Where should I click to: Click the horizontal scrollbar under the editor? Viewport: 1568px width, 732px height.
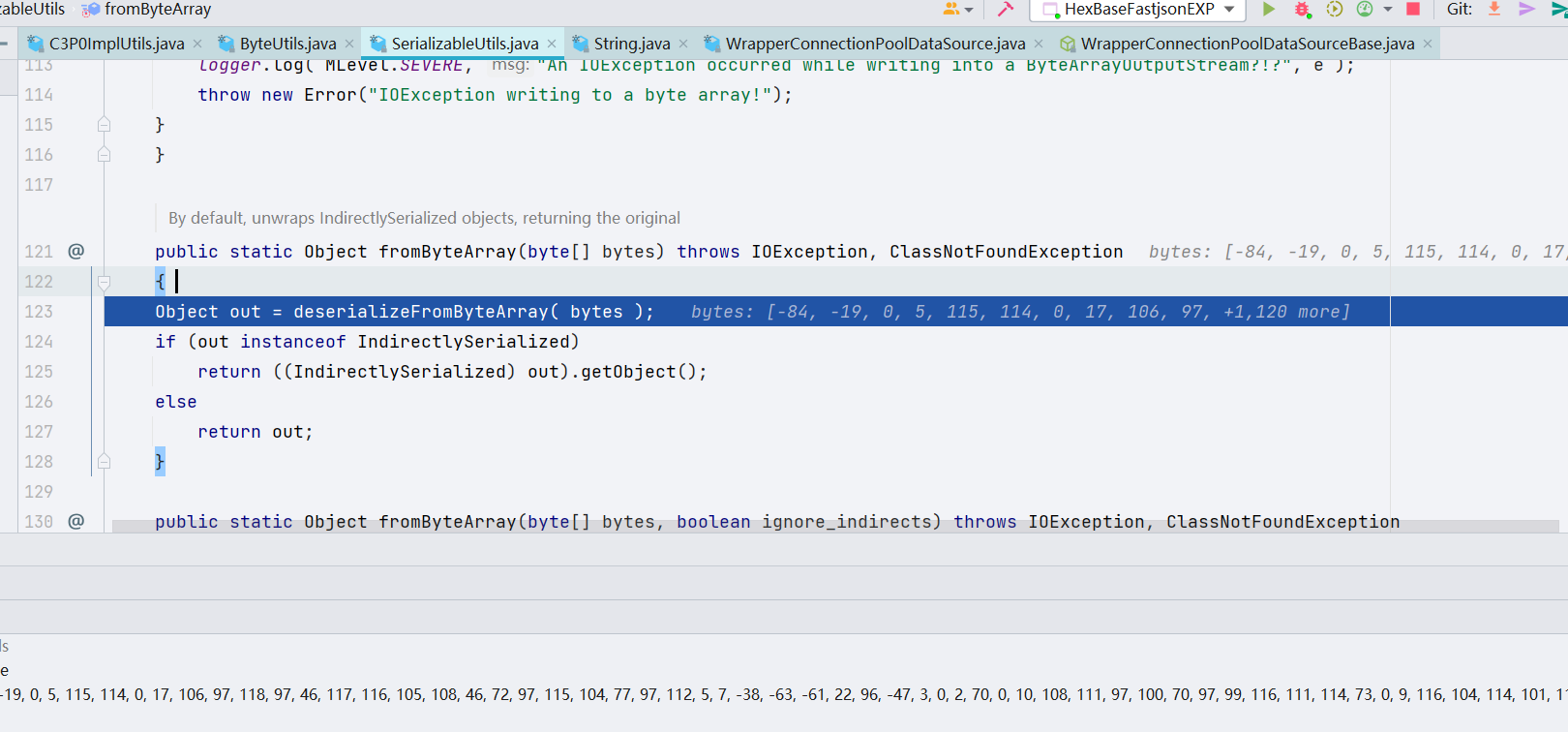[x=835, y=527]
